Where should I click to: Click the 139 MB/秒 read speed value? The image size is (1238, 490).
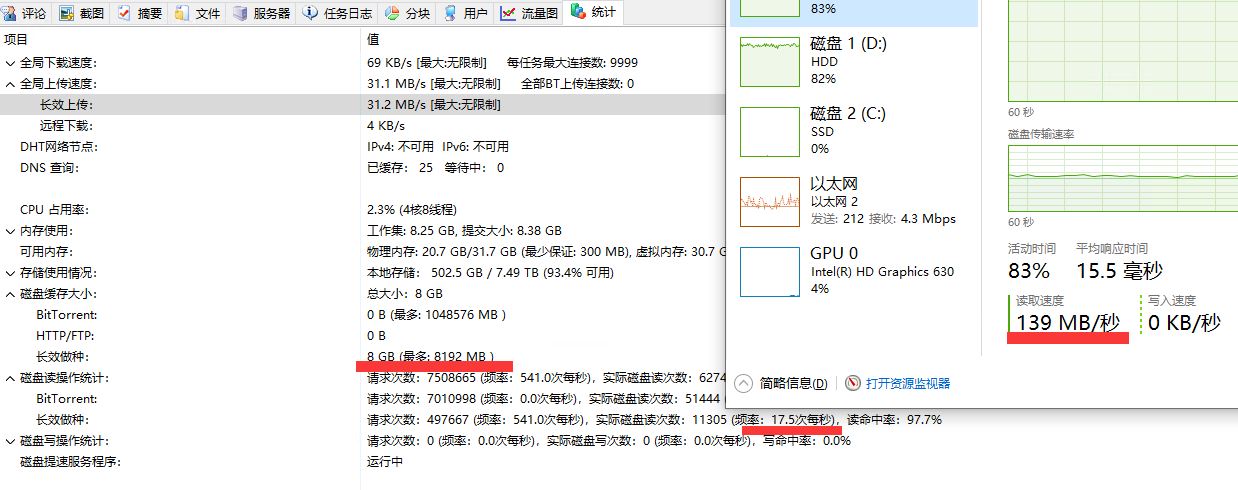click(x=1068, y=322)
